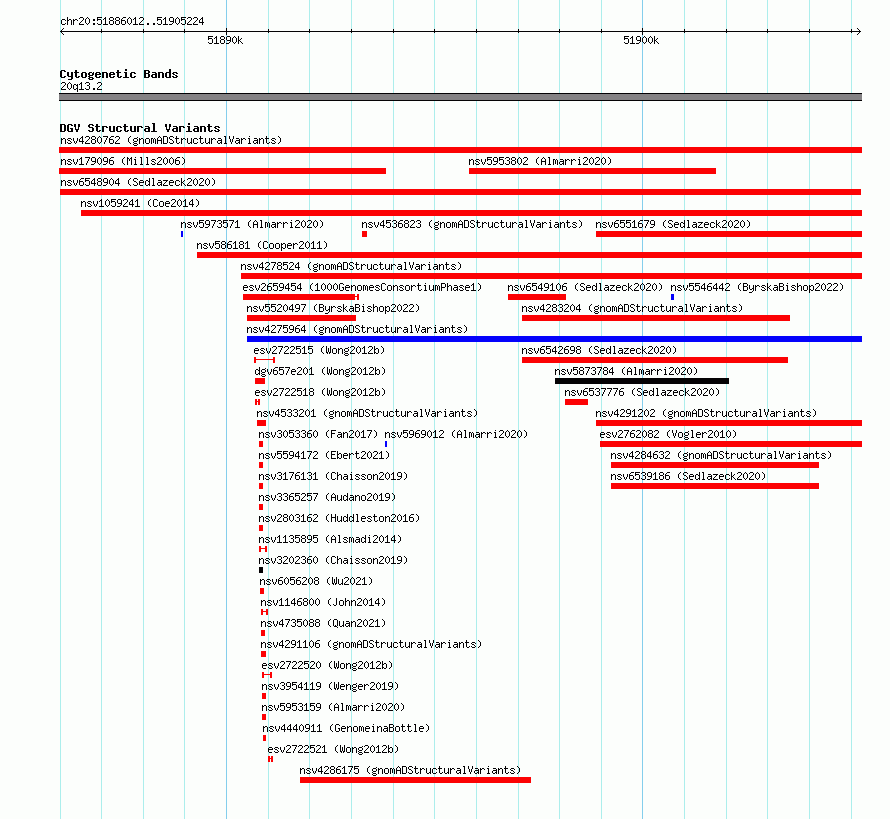Viewport: 890px width, 819px height.
Task: Open nsv6551679 (Sedlazeck2020) label
Action: [673, 224]
